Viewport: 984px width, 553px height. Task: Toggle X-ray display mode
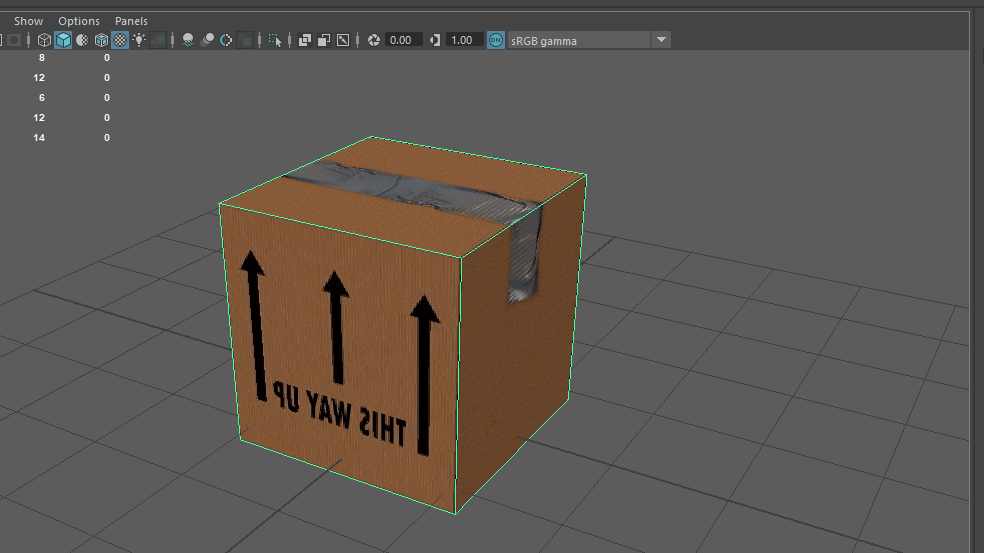click(305, 40)
